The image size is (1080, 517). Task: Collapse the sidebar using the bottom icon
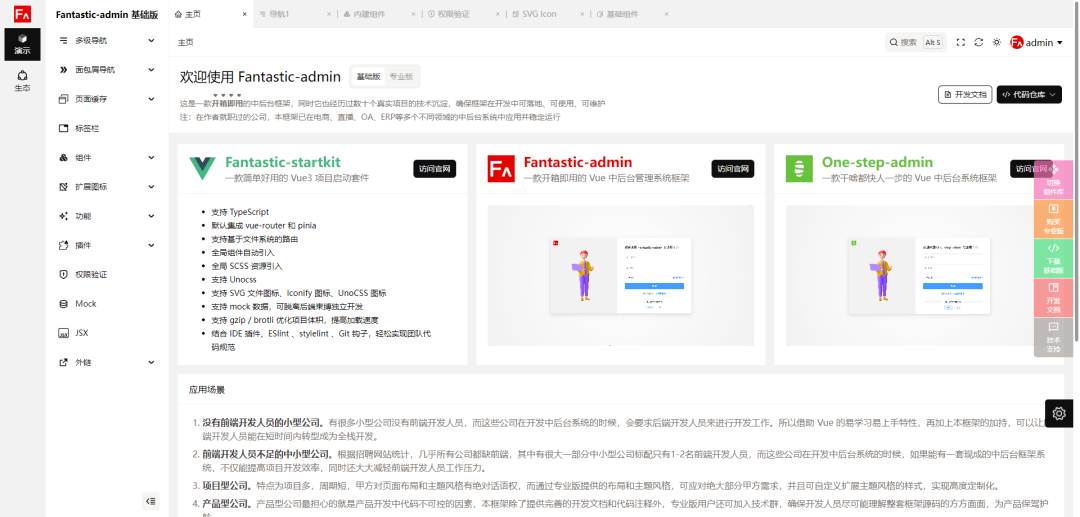tap(151, 501)
